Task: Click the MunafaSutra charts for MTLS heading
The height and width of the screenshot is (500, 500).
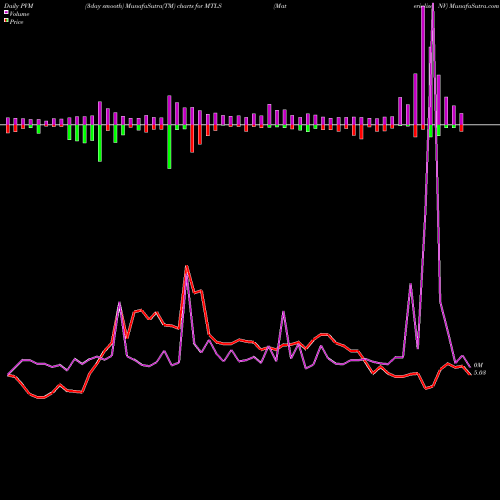Action: (x=153, y=6)
